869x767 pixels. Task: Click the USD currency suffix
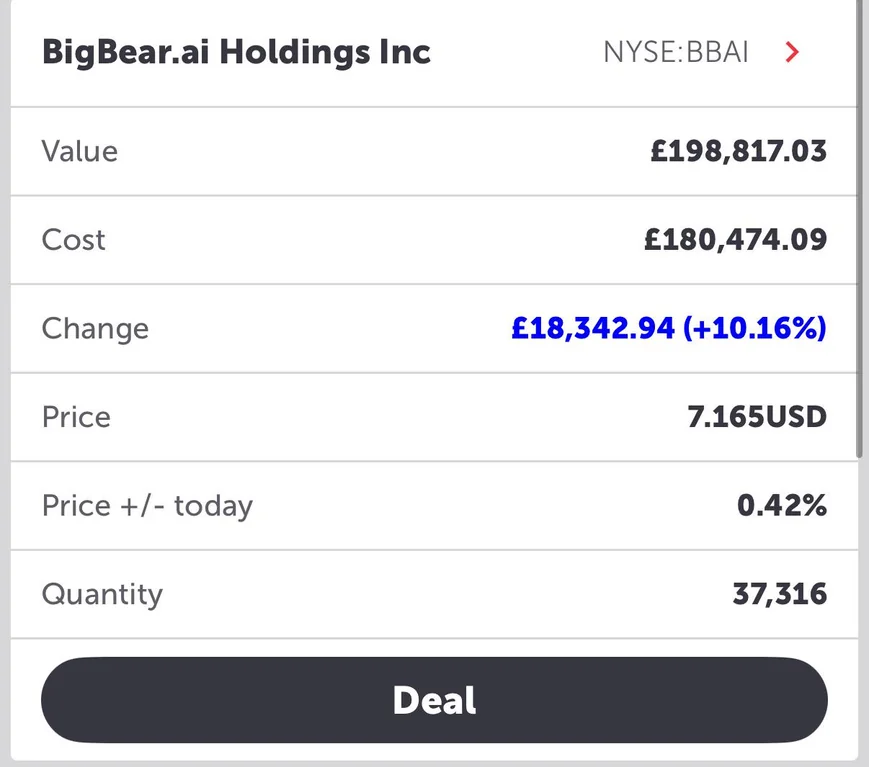coord(796,417)
